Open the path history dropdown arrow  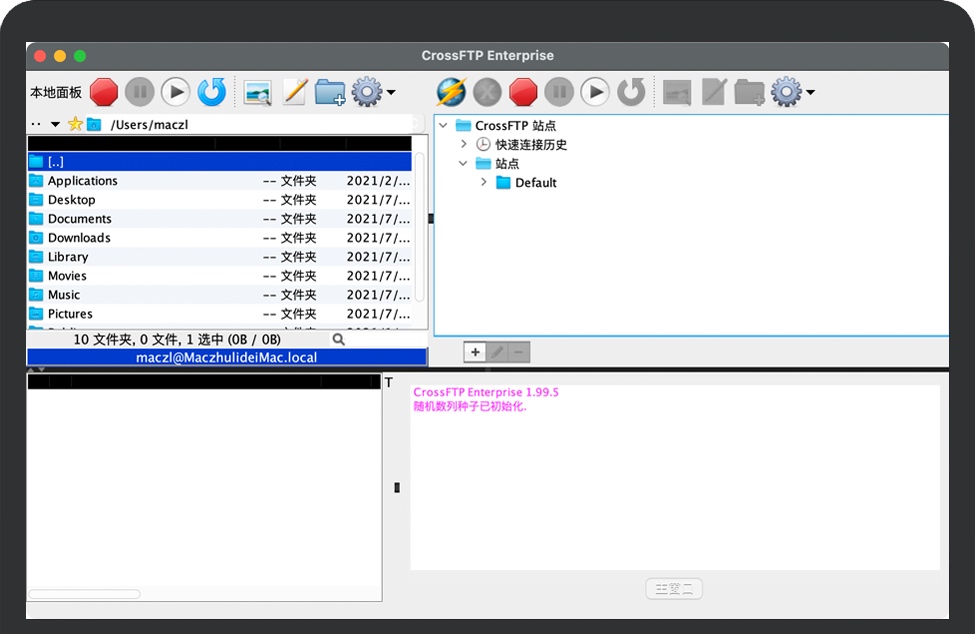click(56, 124)
